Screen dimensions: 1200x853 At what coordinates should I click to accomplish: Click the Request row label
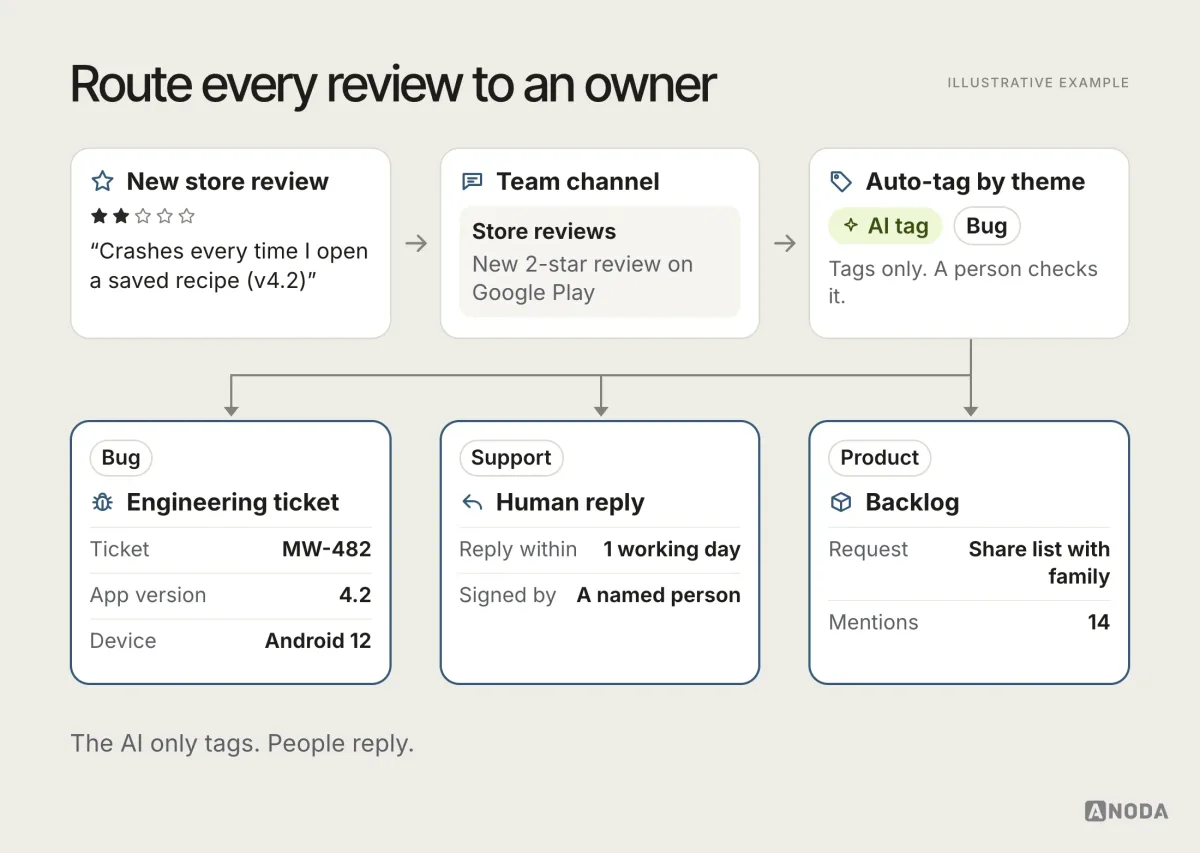[868, 549]
